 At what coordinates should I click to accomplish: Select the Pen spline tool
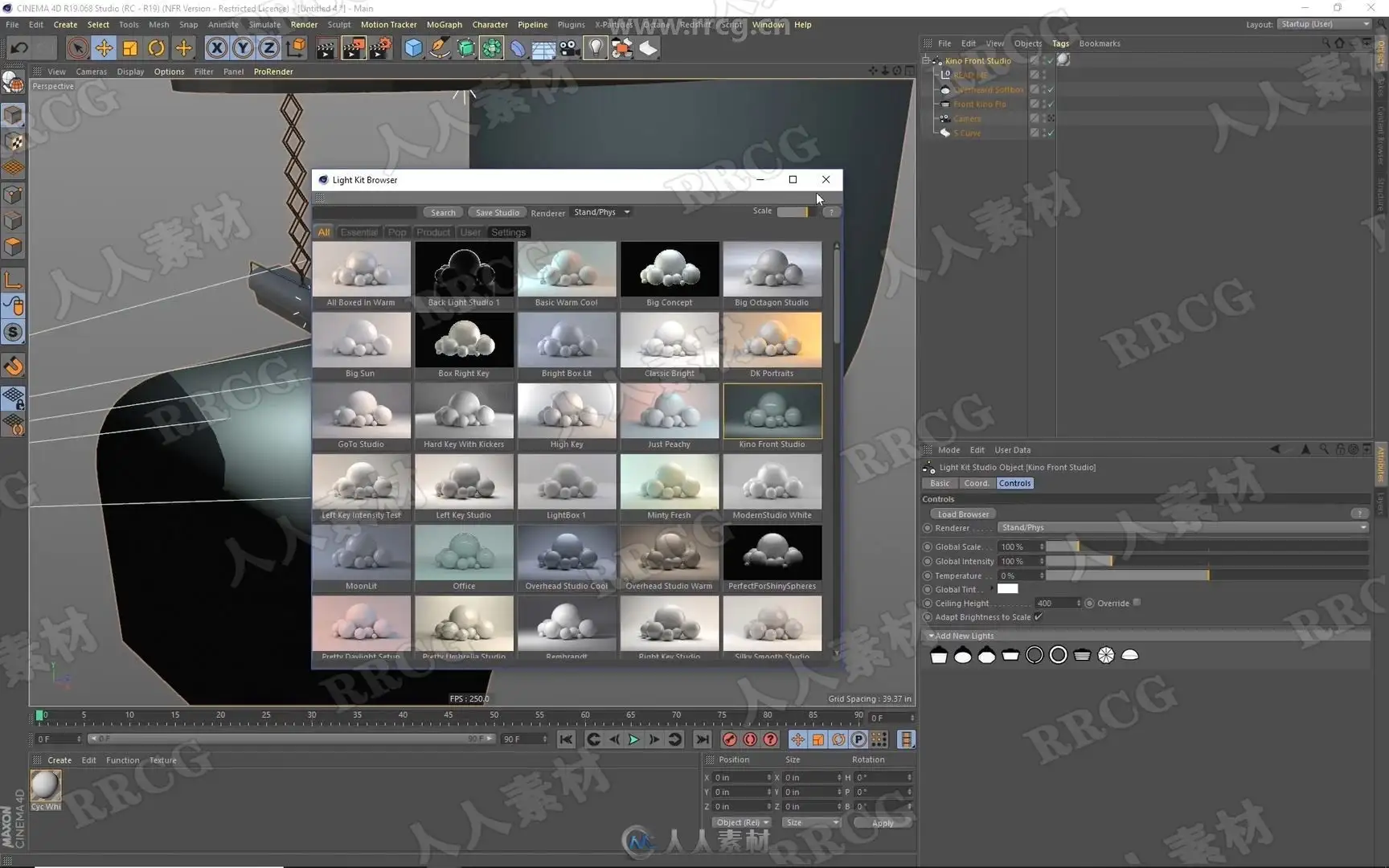click(440, 49)
